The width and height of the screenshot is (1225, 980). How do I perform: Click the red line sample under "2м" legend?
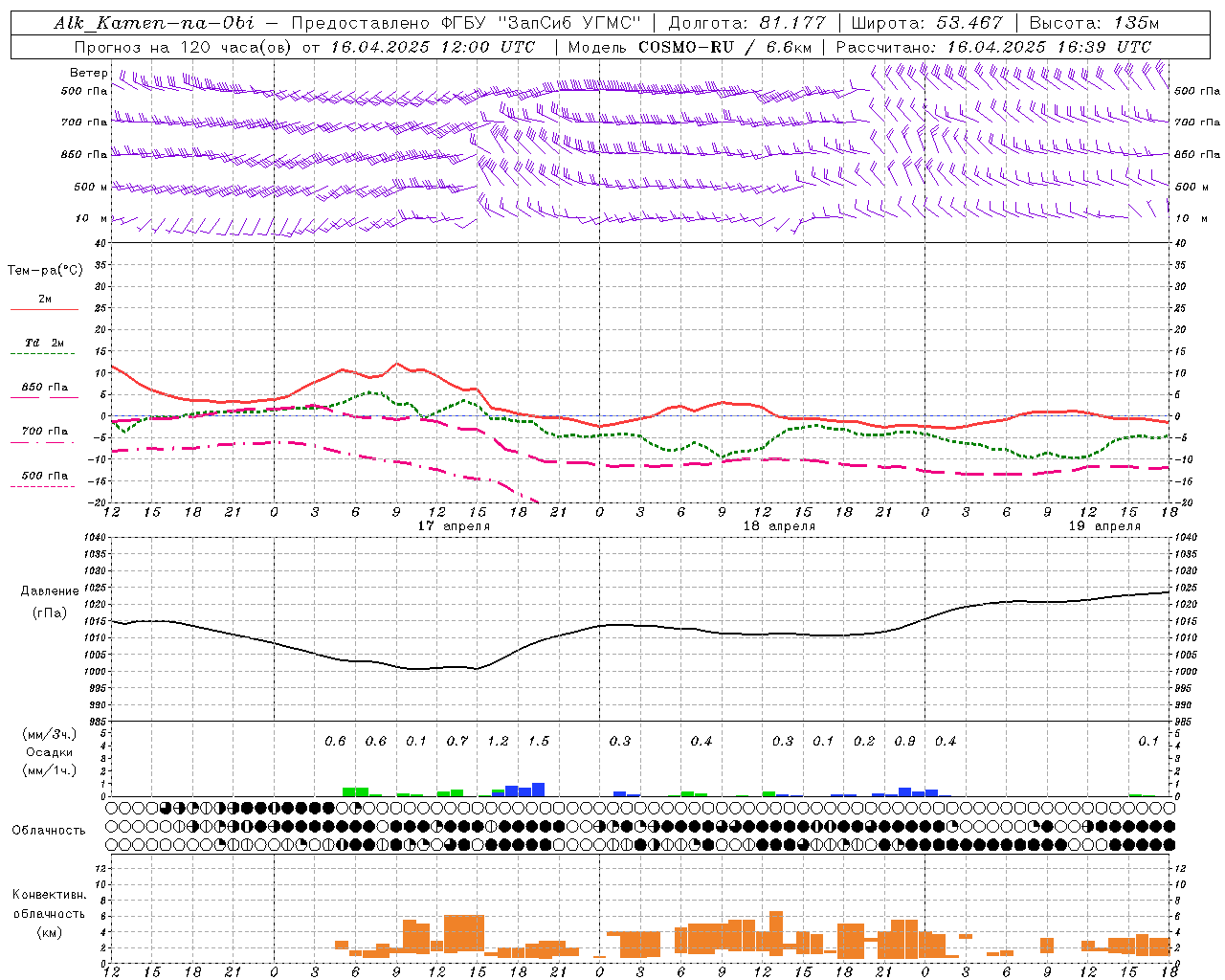[x=44, y=309]
